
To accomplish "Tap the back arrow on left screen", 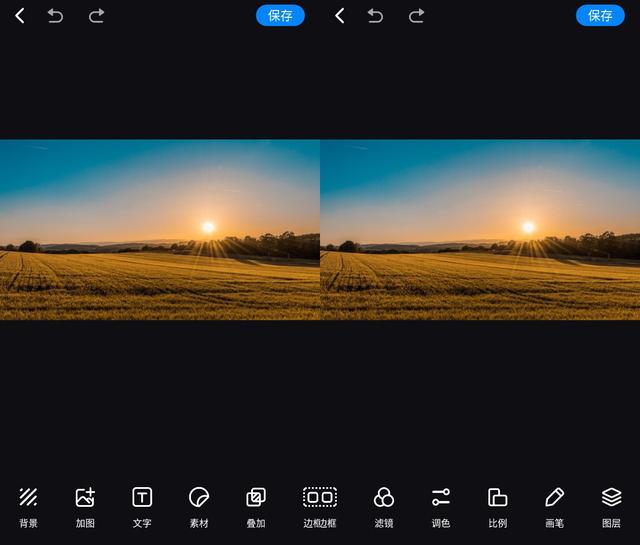I will click(20, 15).
